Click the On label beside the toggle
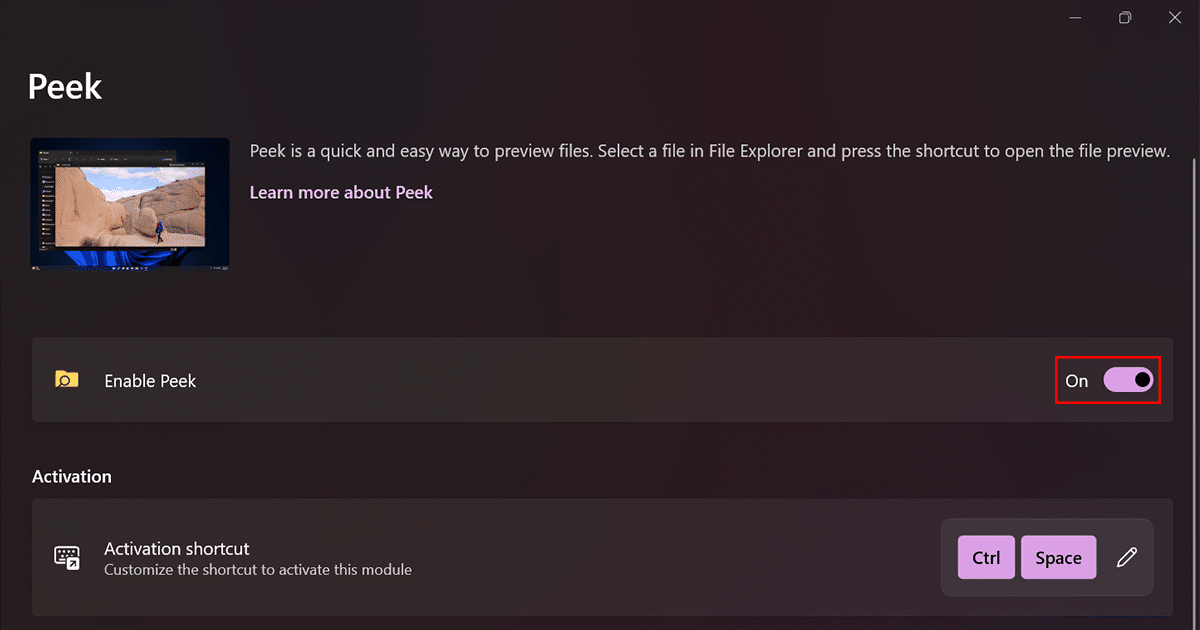The height and width of the screenshot is (630, 1200). click(x=1077, y=381)
